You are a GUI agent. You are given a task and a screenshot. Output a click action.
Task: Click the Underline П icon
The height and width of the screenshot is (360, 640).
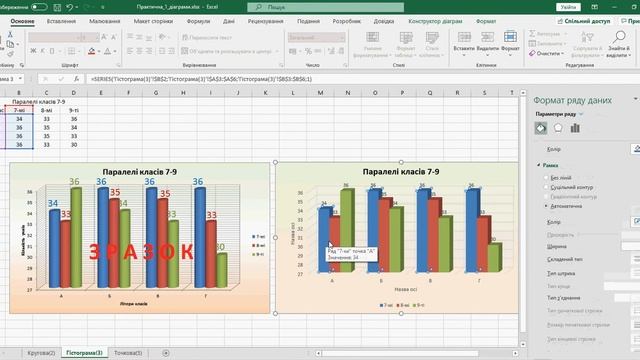coord(52,51)
